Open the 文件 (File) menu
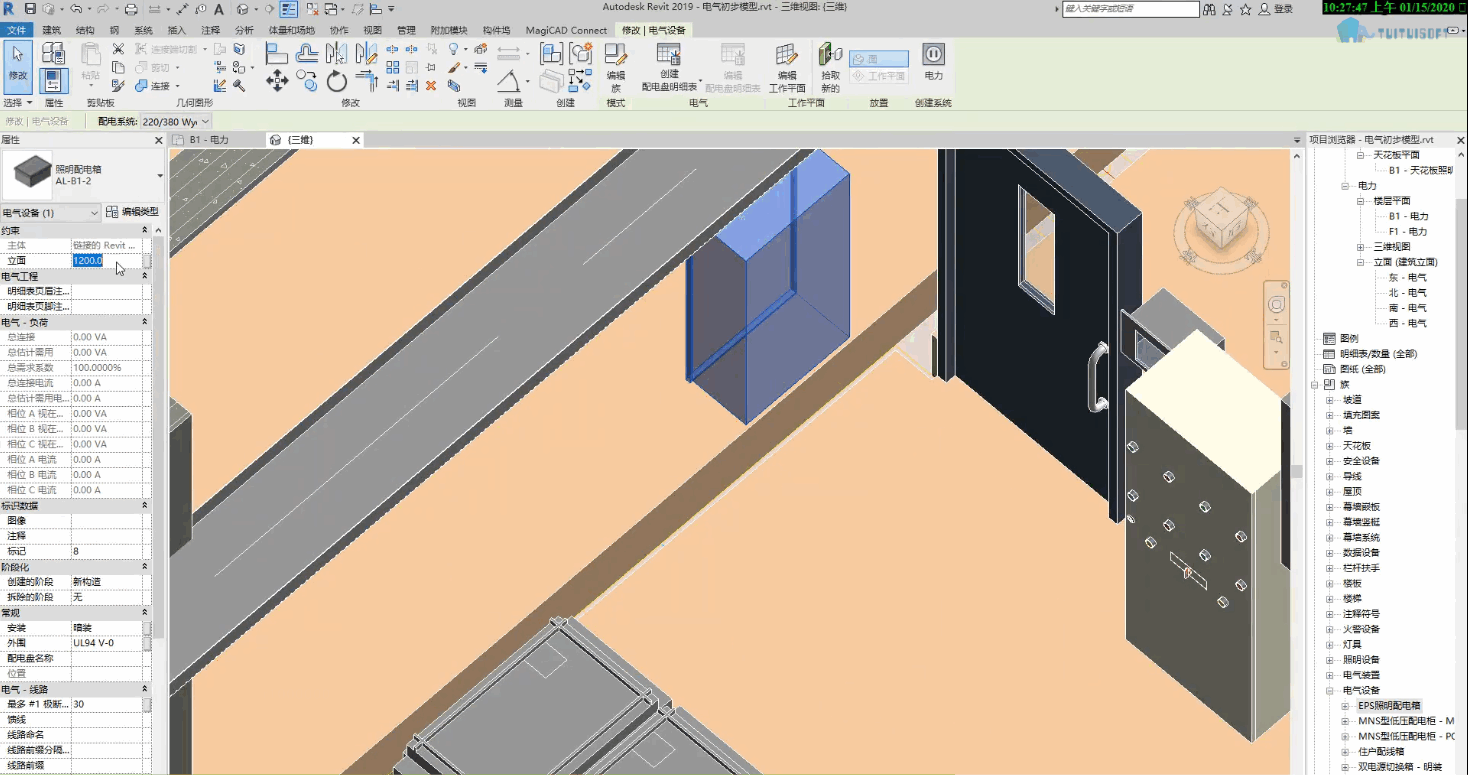Viewport: 1468px width, 775px height. point(16,30)
